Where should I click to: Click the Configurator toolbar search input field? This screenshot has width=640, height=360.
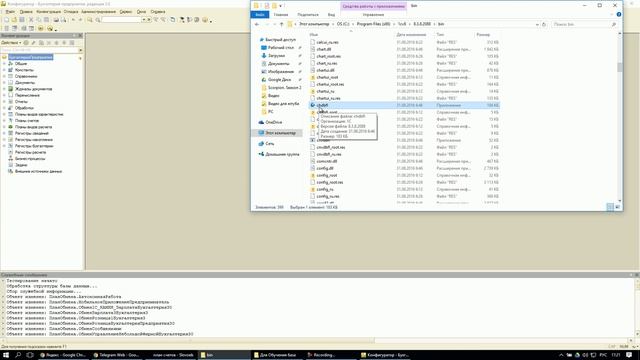121,20
